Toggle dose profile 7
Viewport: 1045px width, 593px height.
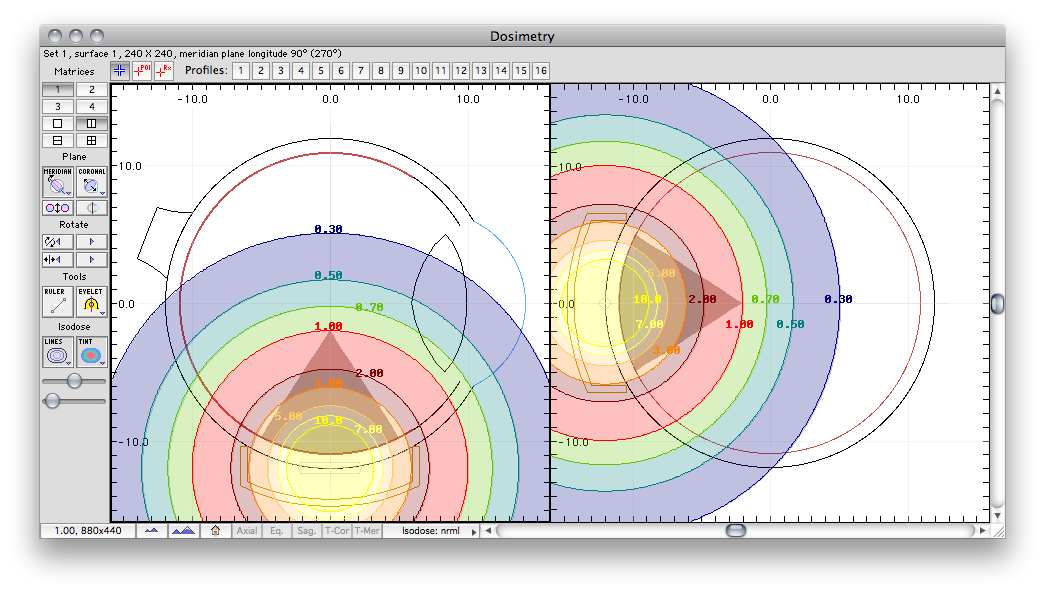(x=361, y=71)
